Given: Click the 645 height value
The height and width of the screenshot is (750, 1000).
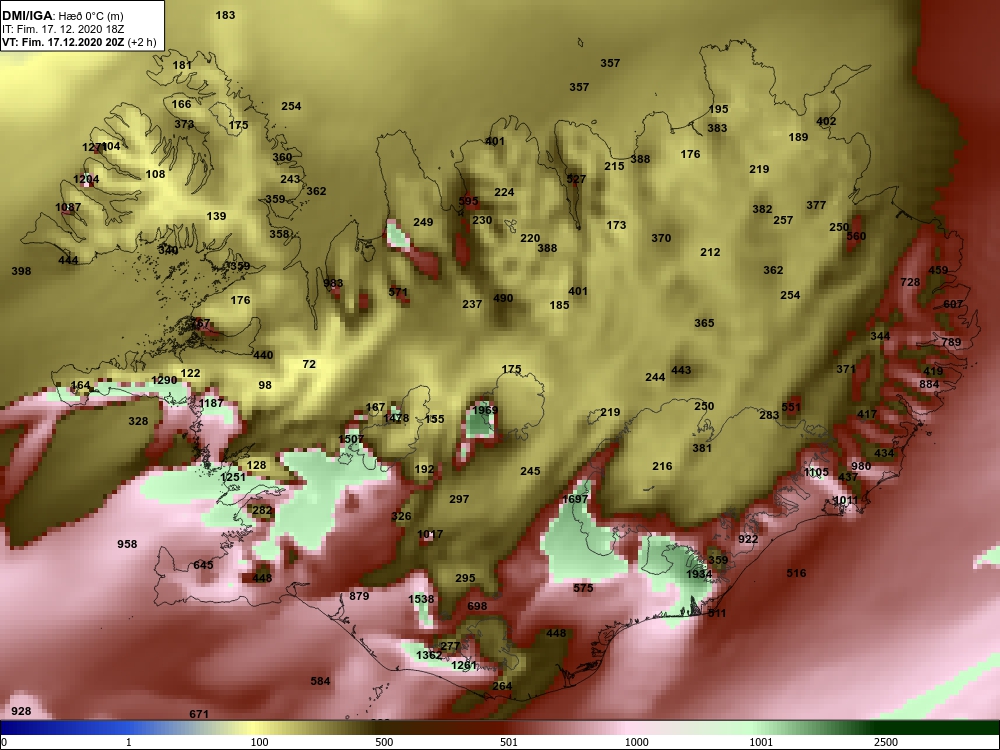Looking at the screenshot, I should pyautogui.click(x=203, y=565).
